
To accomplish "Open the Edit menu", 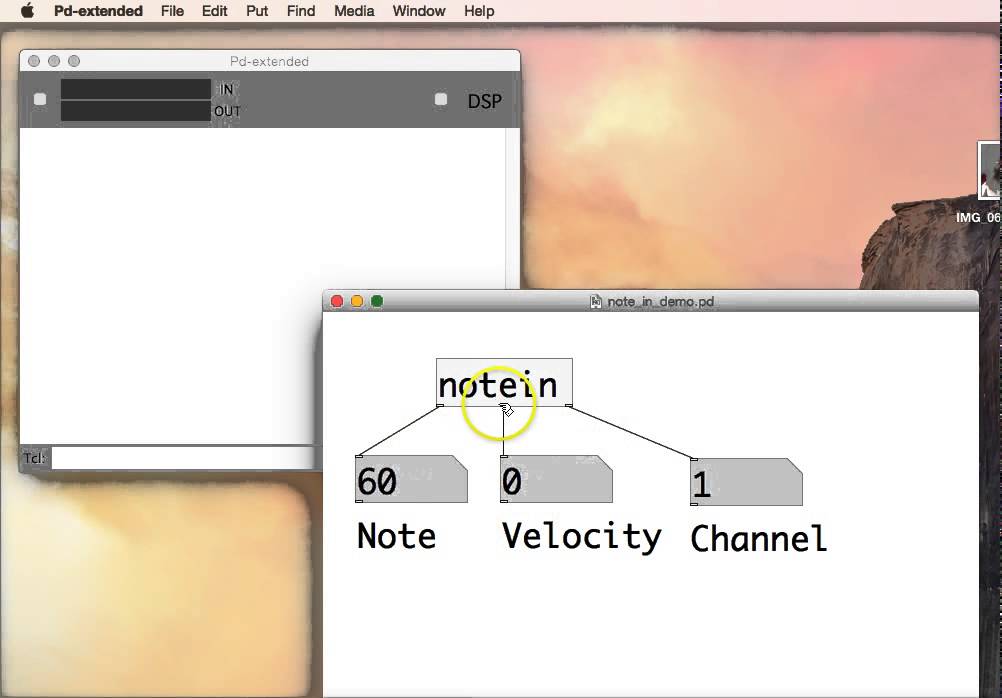I will [214, 11].
